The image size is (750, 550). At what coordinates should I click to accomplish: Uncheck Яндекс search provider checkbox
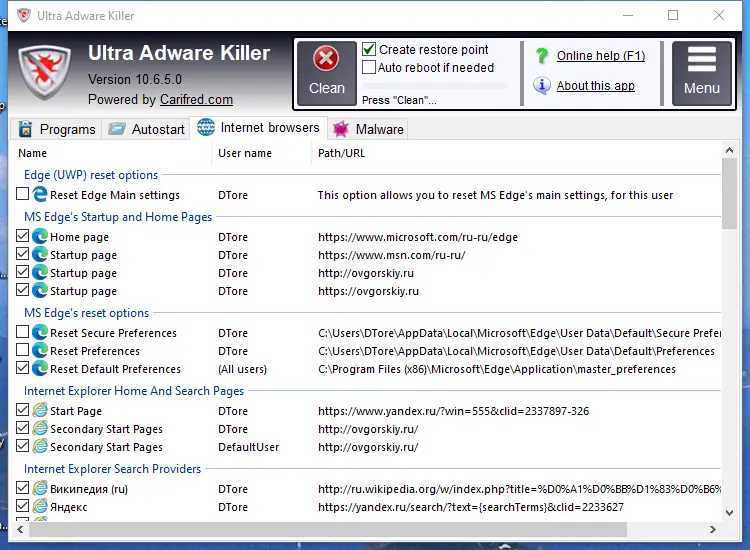(22, 506)
